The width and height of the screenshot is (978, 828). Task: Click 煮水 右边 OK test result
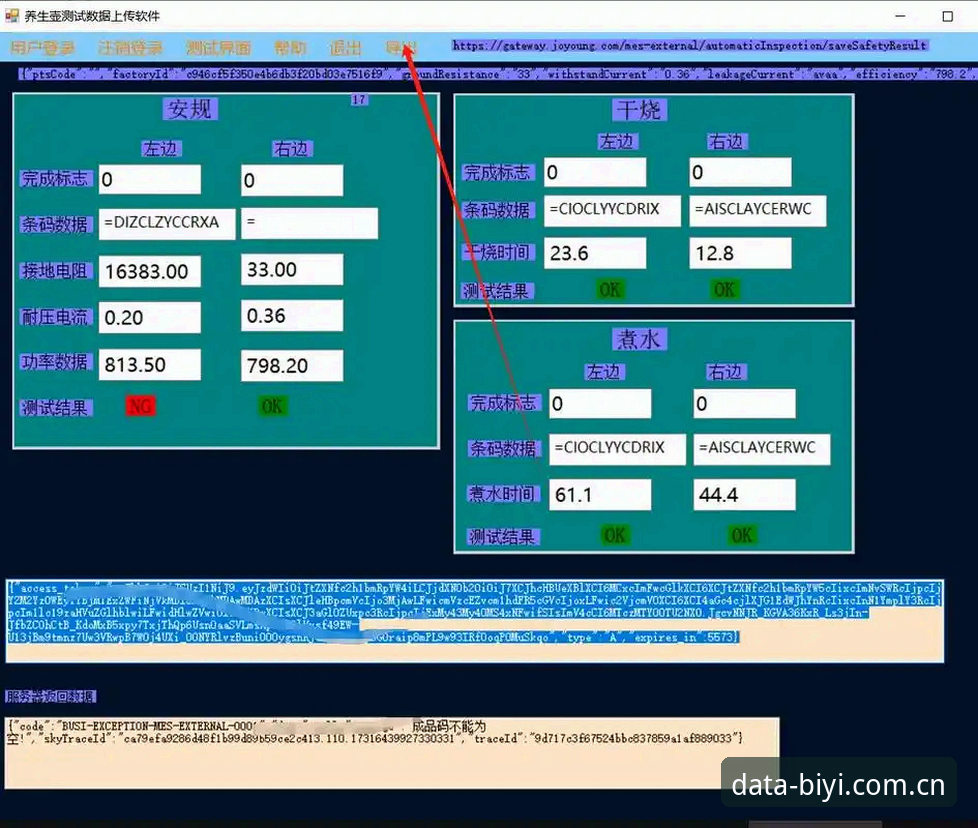(742, 535)
